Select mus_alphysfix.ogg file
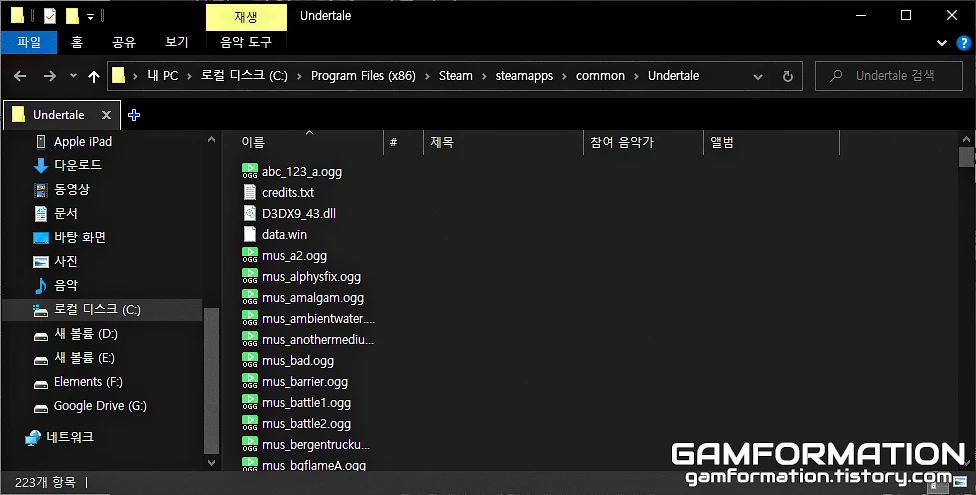Screen dimensions: 976x495 click(x=311, y=277)
